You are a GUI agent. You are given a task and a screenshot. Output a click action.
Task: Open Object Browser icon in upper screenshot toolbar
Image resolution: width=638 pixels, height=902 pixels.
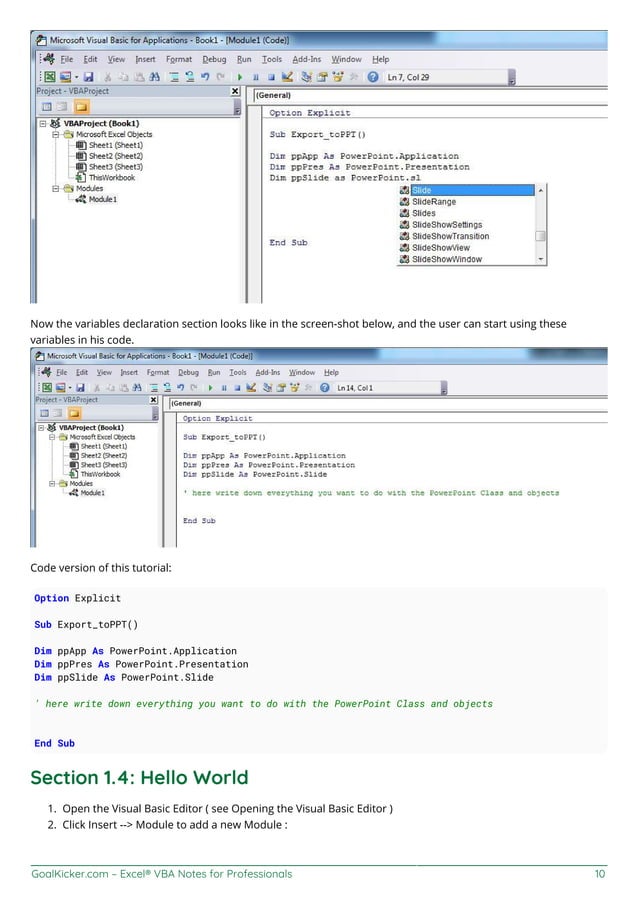pos(338,77)
